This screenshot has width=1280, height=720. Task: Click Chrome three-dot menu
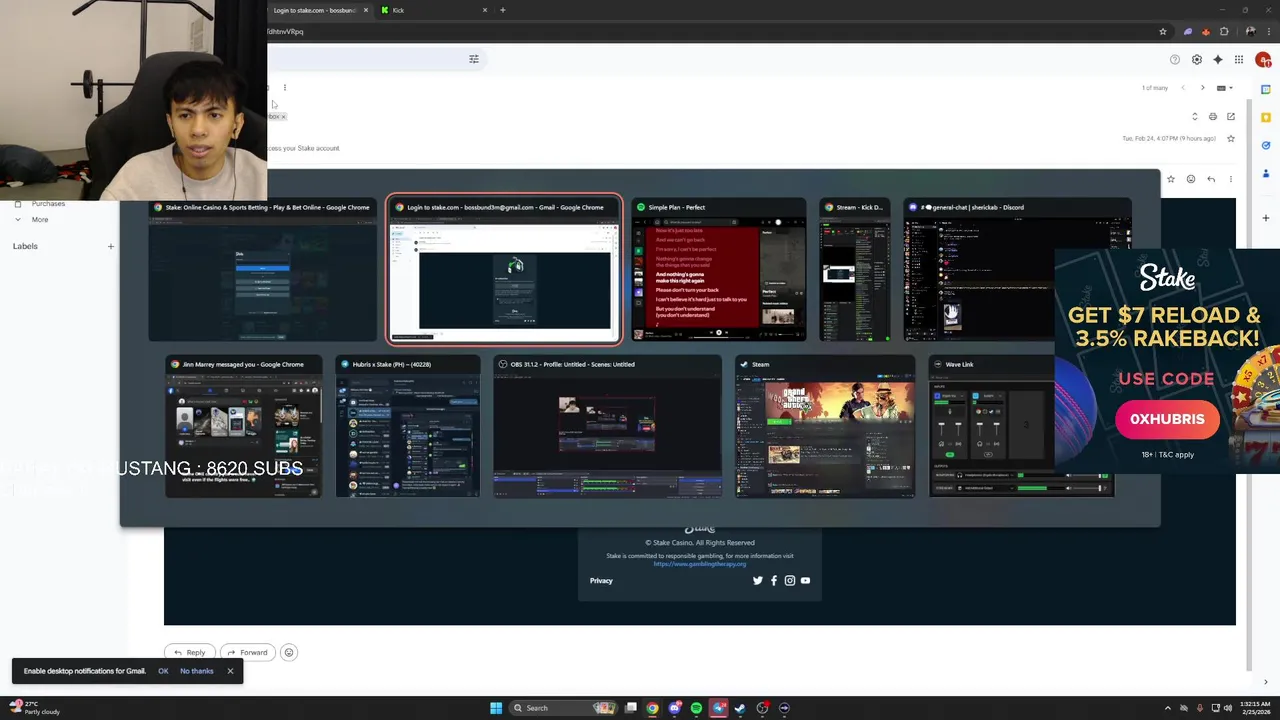(1267, 32)
